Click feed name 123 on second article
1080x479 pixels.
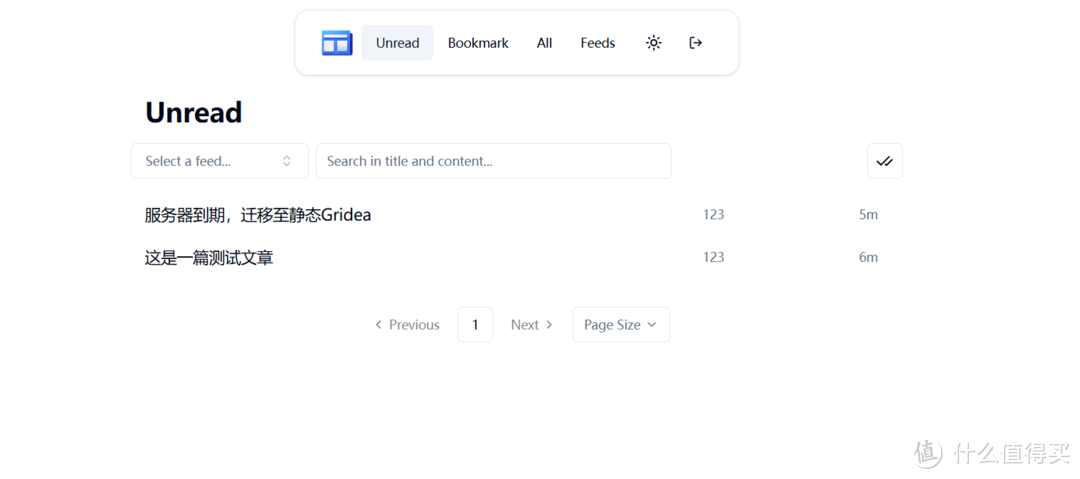coord(713,257)
